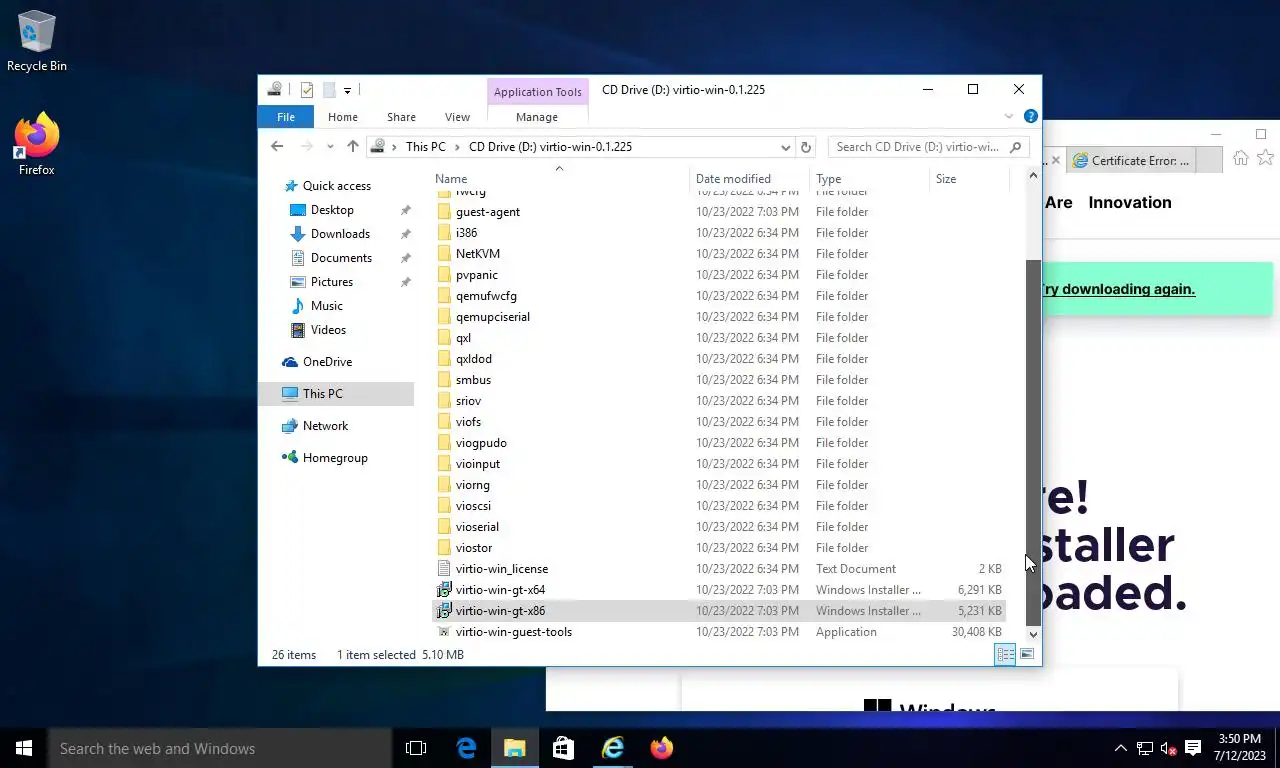The height and width of the screenshot is (768, 1280).
Task: Open Microsoft Edge from taskbar
Action: 466,748
